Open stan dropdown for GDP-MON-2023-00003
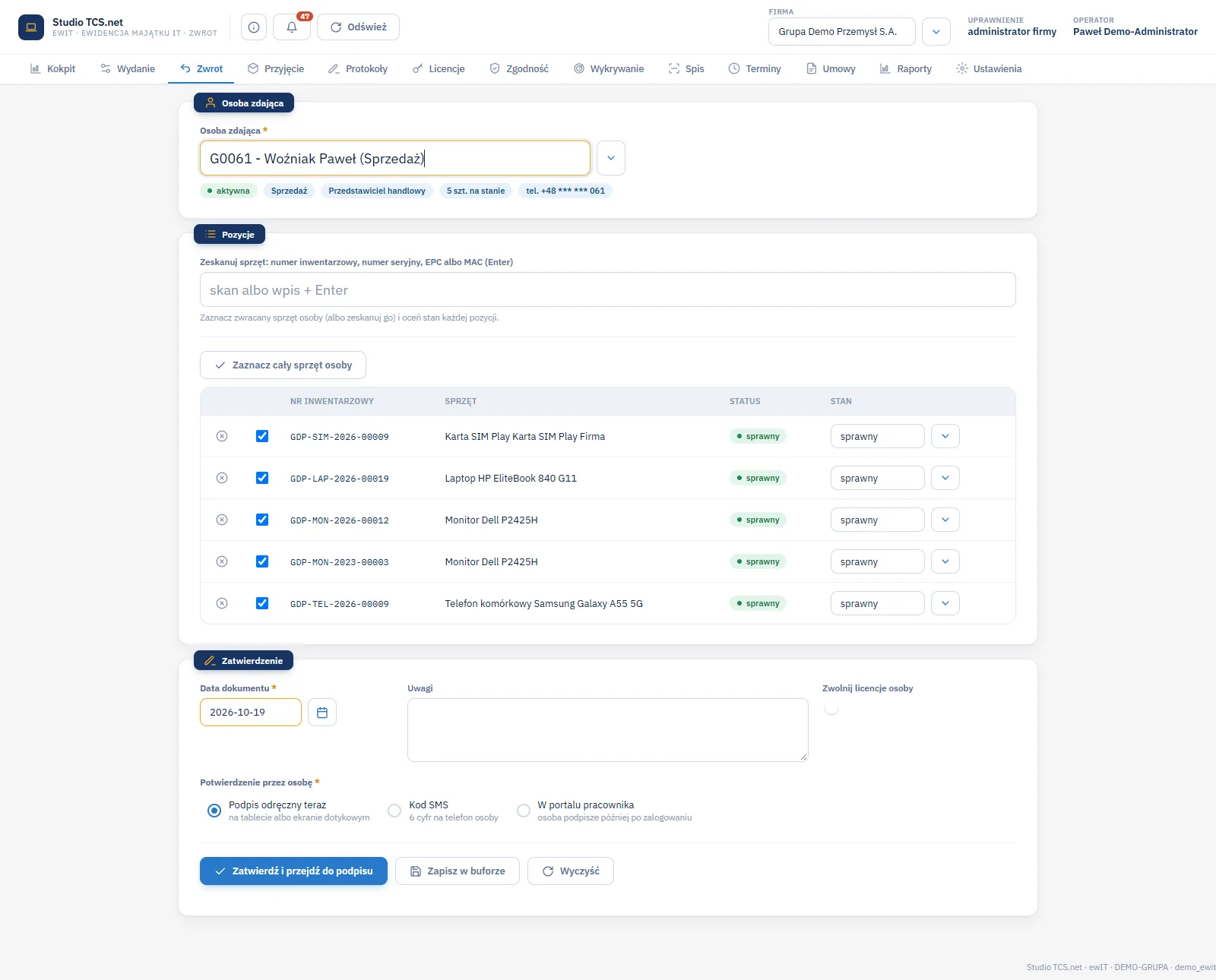The width and height of the screenshot is (1216, 980). pos(945,561)
